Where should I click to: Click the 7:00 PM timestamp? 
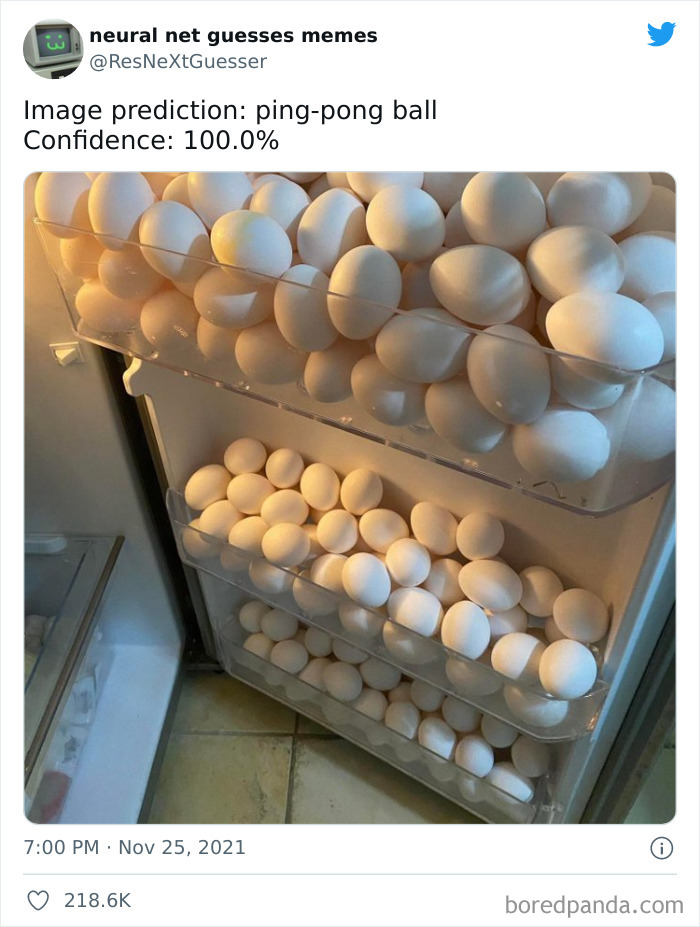[x=61, y=847]
